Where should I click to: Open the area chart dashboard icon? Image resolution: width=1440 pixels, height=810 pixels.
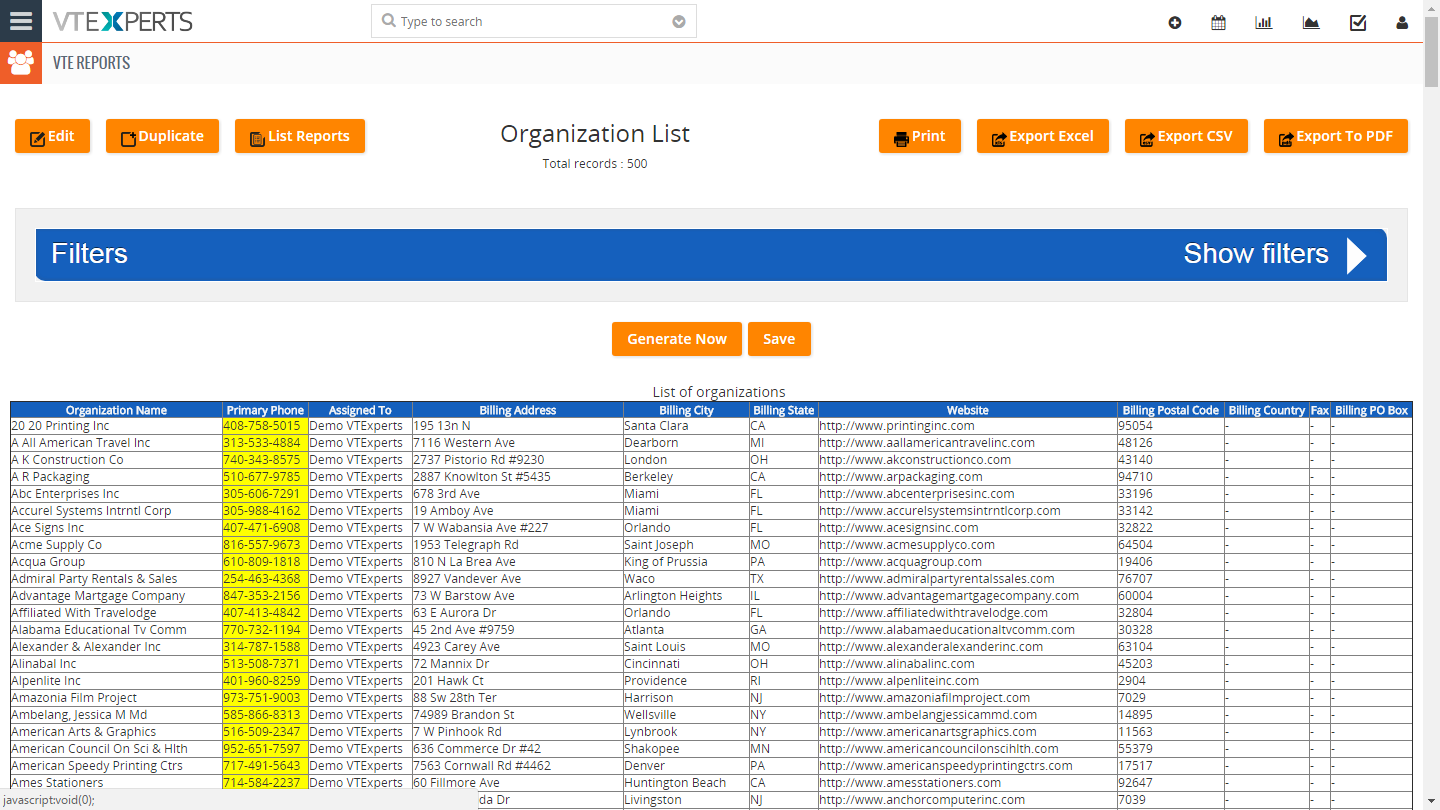[x=1311, y=22]
